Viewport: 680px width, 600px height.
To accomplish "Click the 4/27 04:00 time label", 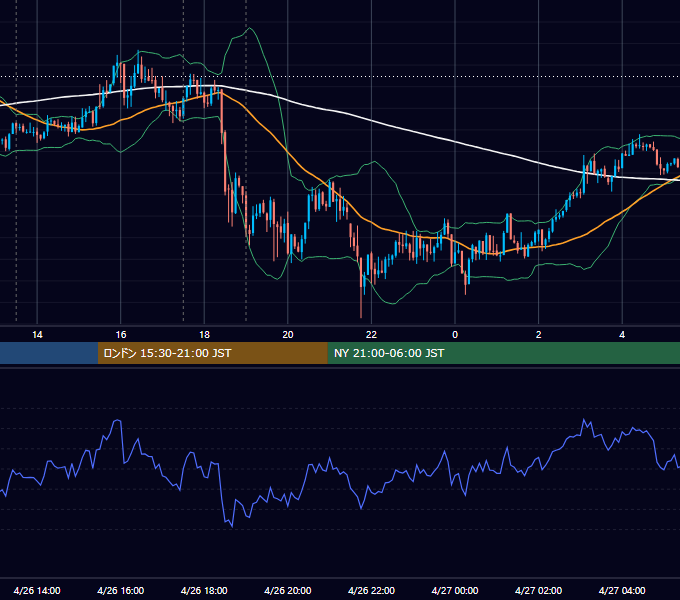I will pos(622,590).
